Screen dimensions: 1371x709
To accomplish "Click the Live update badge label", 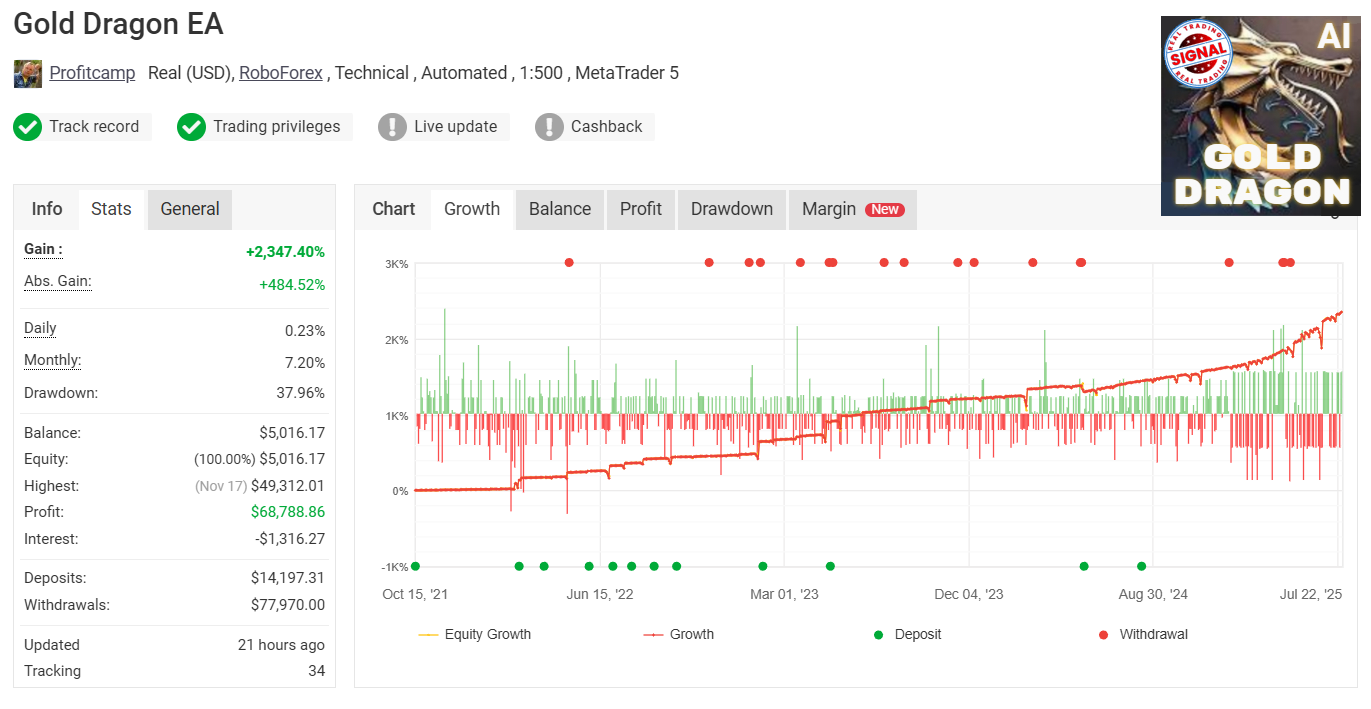I will 455,127.
